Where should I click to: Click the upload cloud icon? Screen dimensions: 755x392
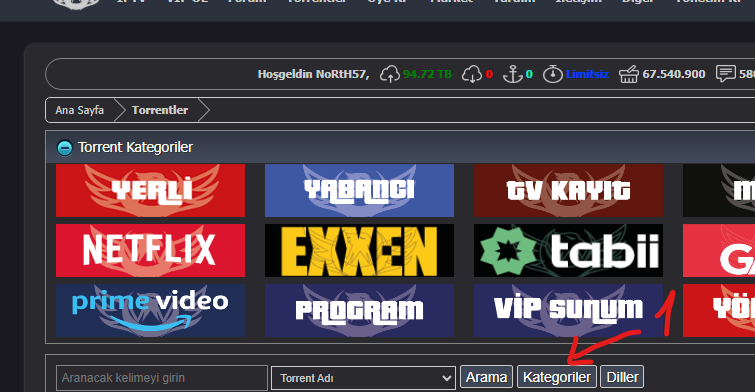coord(390,74)
